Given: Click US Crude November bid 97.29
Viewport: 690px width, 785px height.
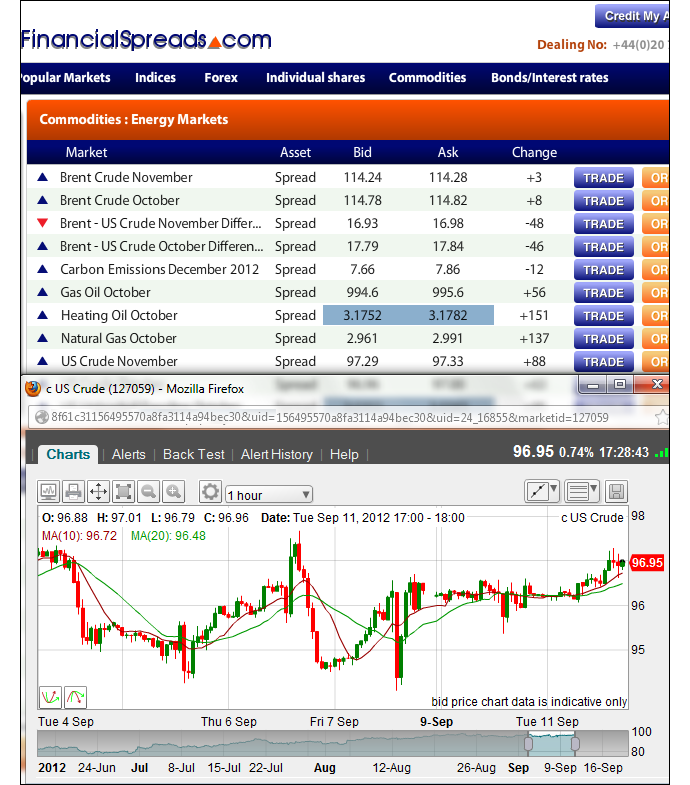Looking at the screenshot, I should point(363,361).
